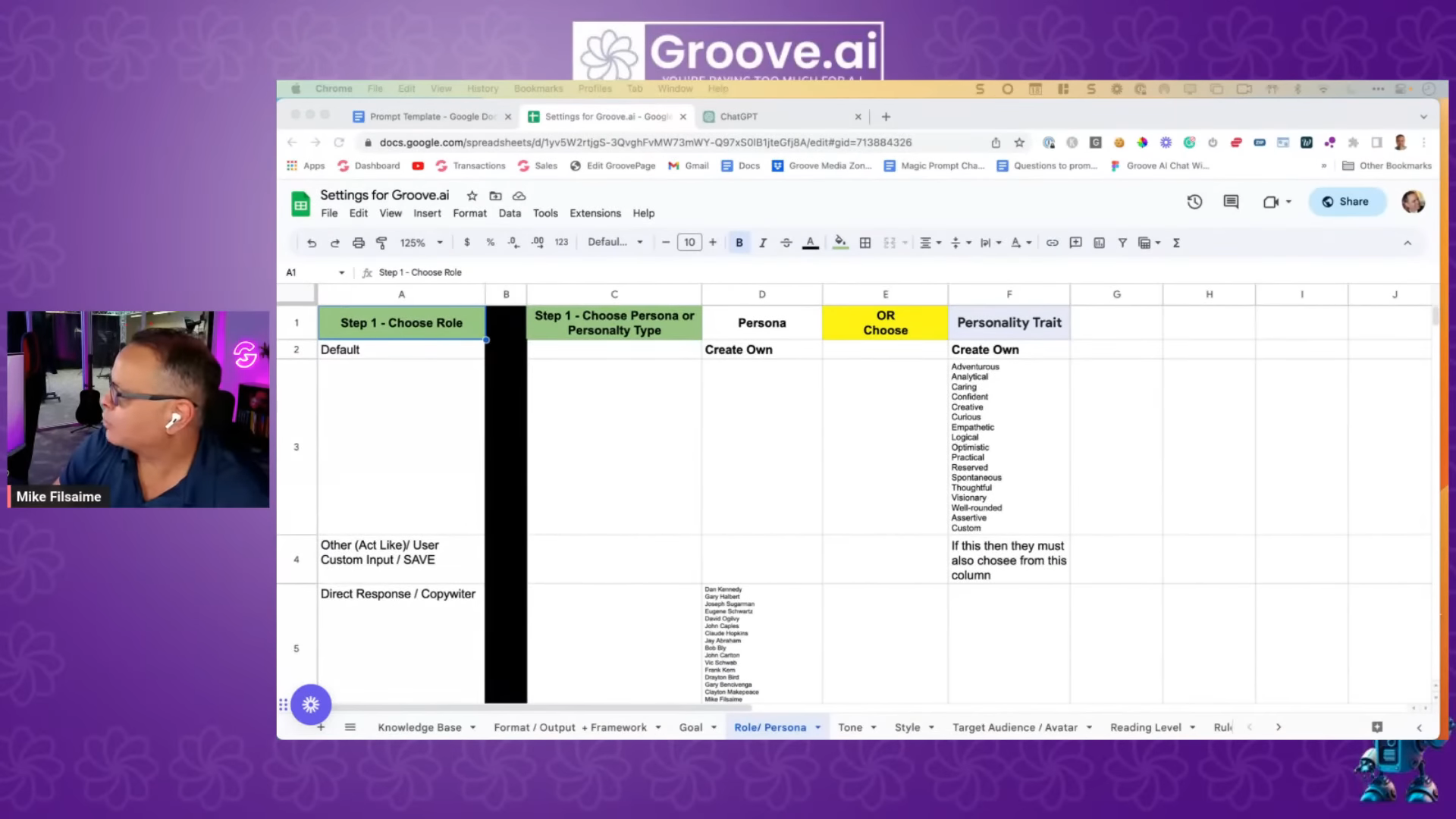Open the Google Sheets home icon
The width and height of the screenshot is (1456, 819).
pos(301,204)
